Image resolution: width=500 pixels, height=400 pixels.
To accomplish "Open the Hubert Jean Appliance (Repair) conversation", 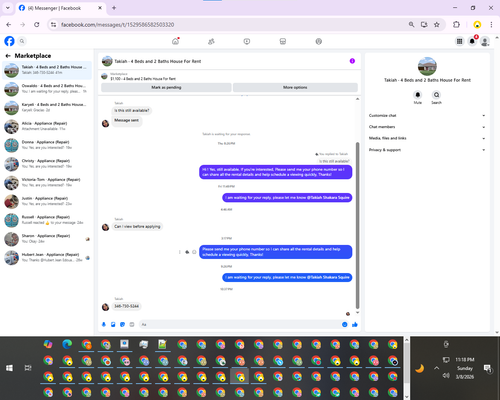I will point(47,257).
